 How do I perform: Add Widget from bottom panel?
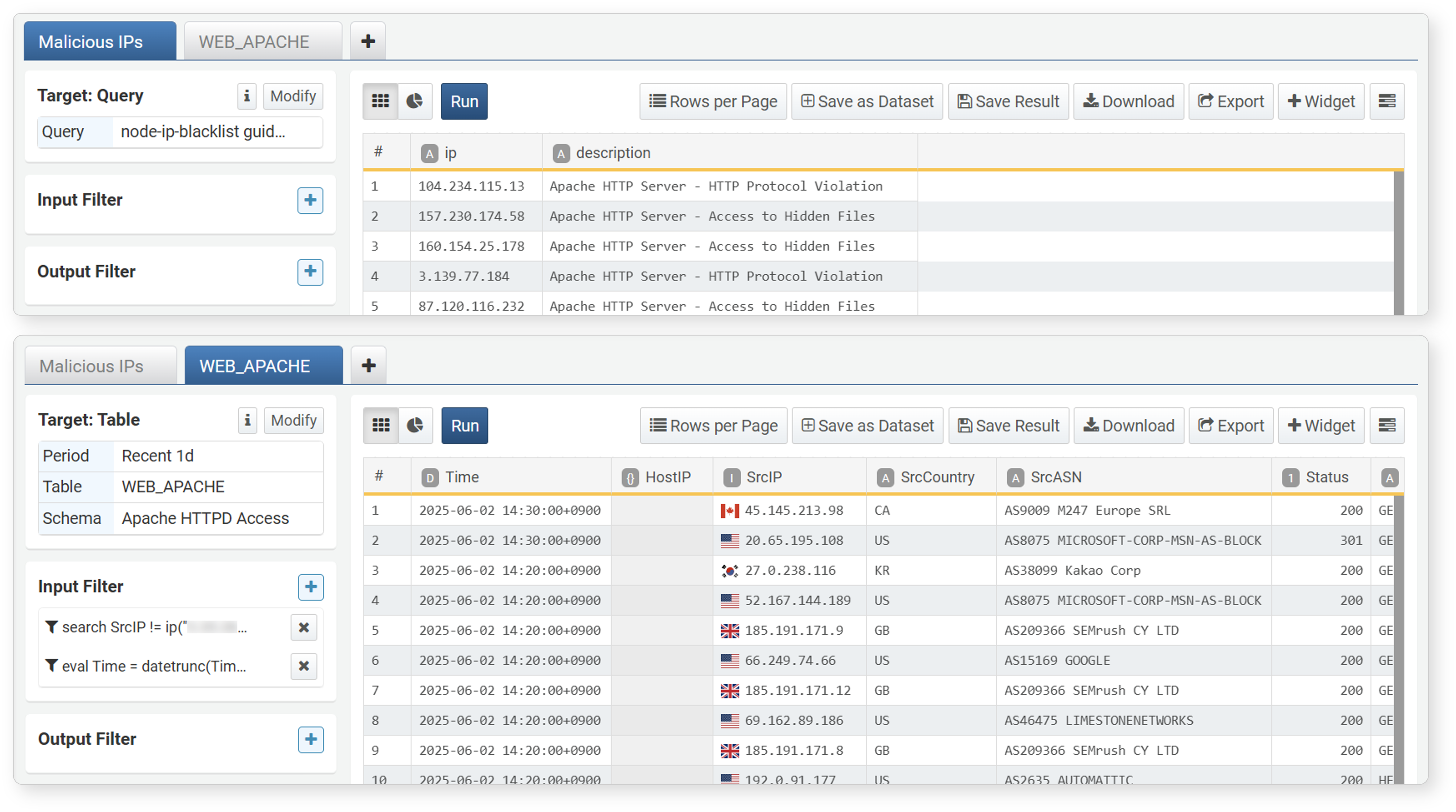click(x=1321, y=426)
